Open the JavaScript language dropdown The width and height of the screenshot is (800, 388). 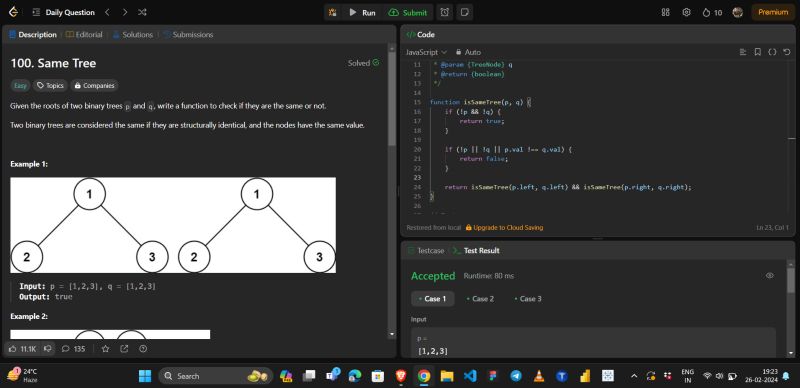click(426, 52)
